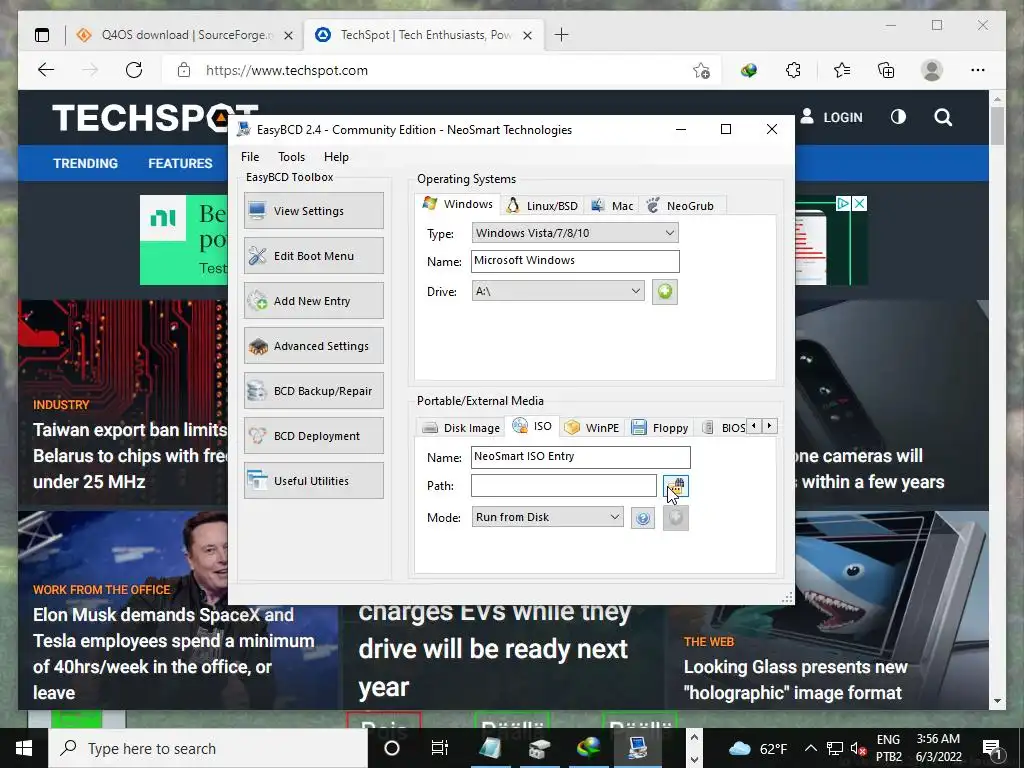Open Edge extensions puzzle icon
Viewport: 1024px width, 768px height.
[793, 70]
